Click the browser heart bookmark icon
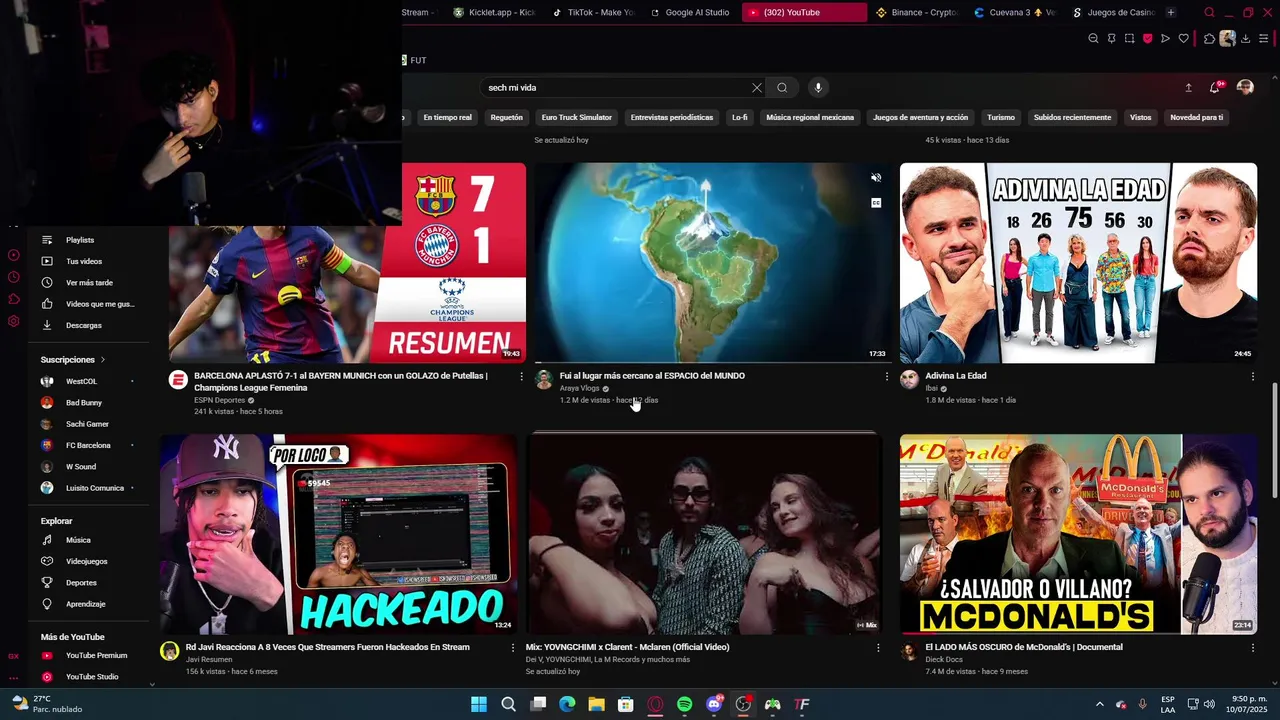Image resolution: width=1280 pixels, height=720 pixels. tap(1183, 39)
